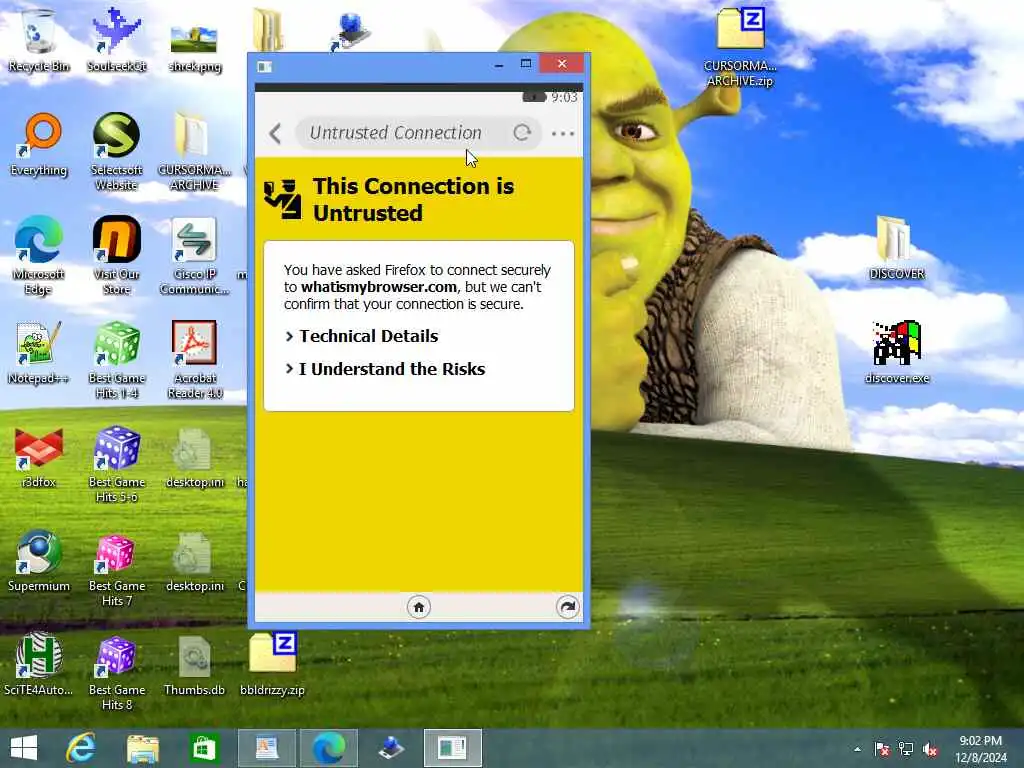Screen dimensions: 1024x768
Task: Open the Windows Store from the taskbar
Action: (x=204, y=748)
